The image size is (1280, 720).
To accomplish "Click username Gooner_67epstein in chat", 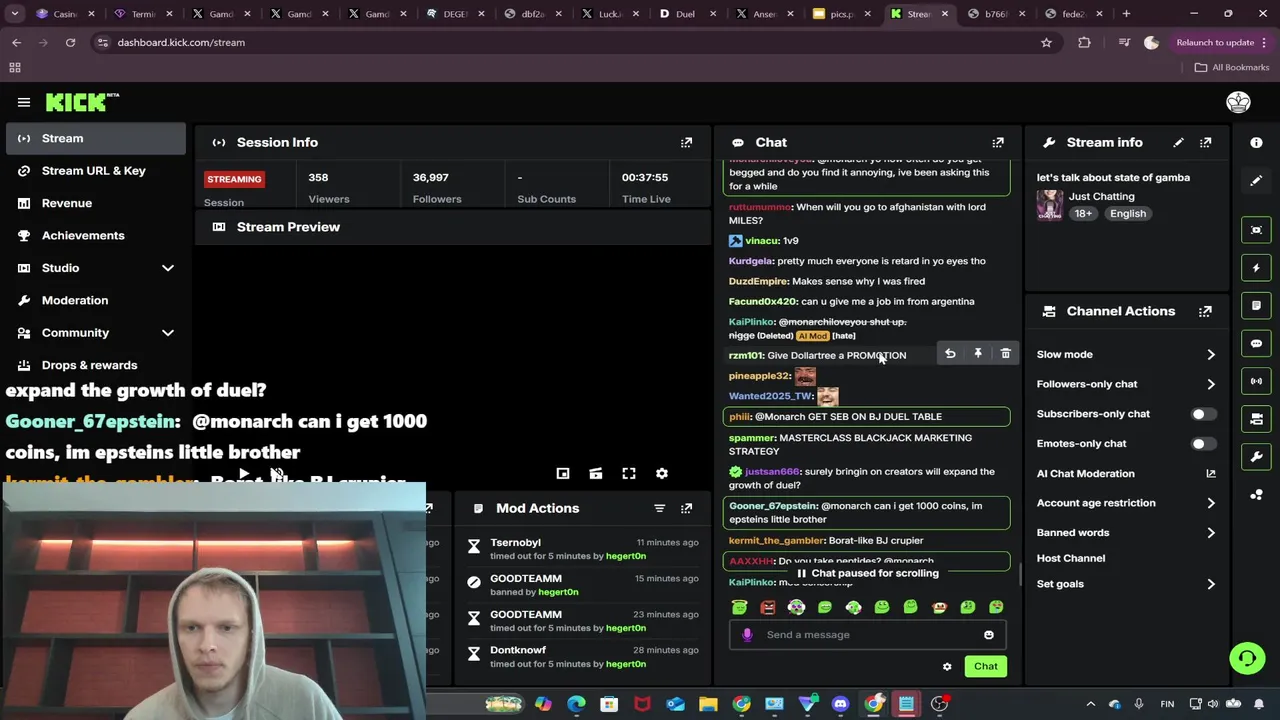I will (773, 506).
